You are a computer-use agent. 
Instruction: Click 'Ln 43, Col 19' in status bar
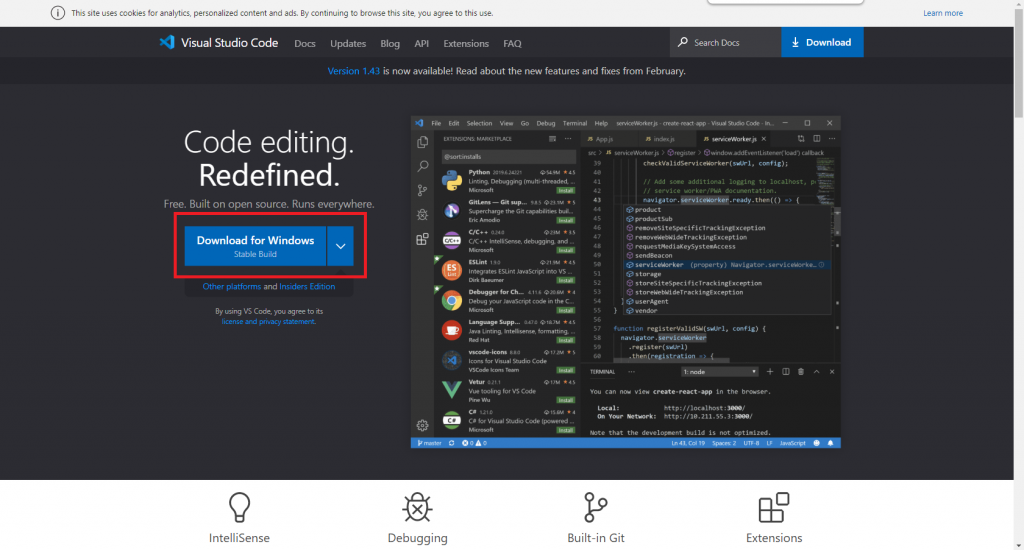pos(688,443)
